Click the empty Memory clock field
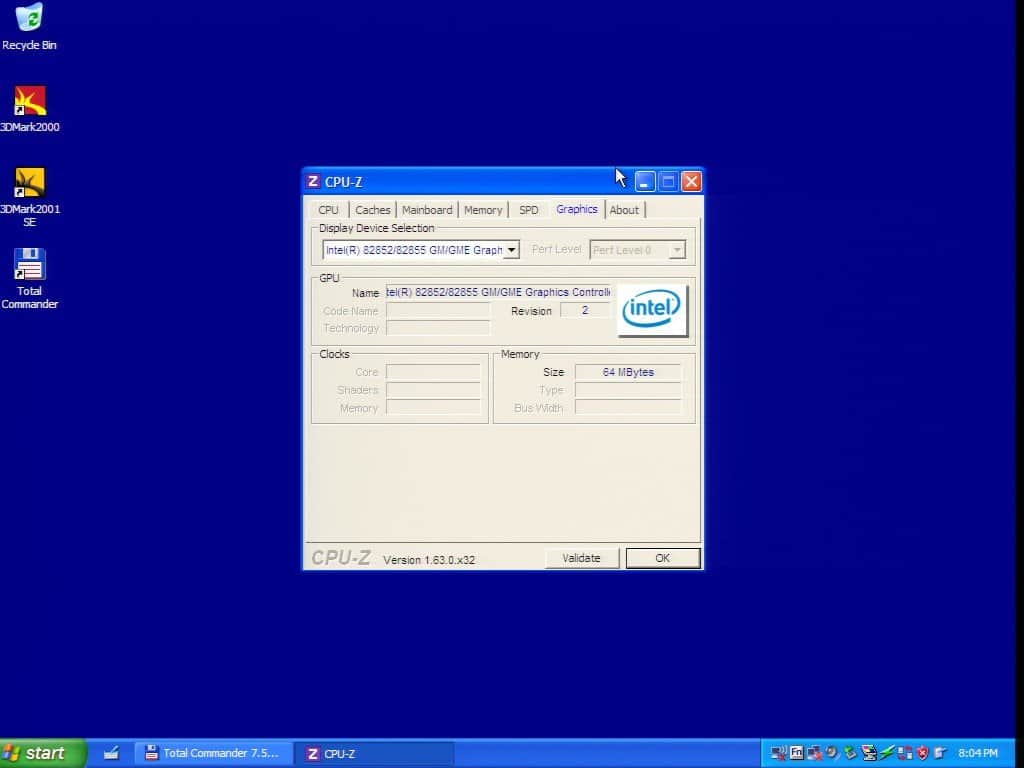The height and width of the screenshot is (768, 1024). click(x=434, y=408)
